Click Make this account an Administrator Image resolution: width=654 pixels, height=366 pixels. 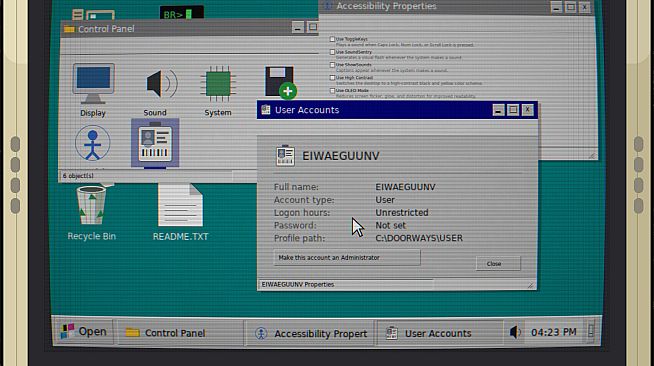click(x=347, y=258)
